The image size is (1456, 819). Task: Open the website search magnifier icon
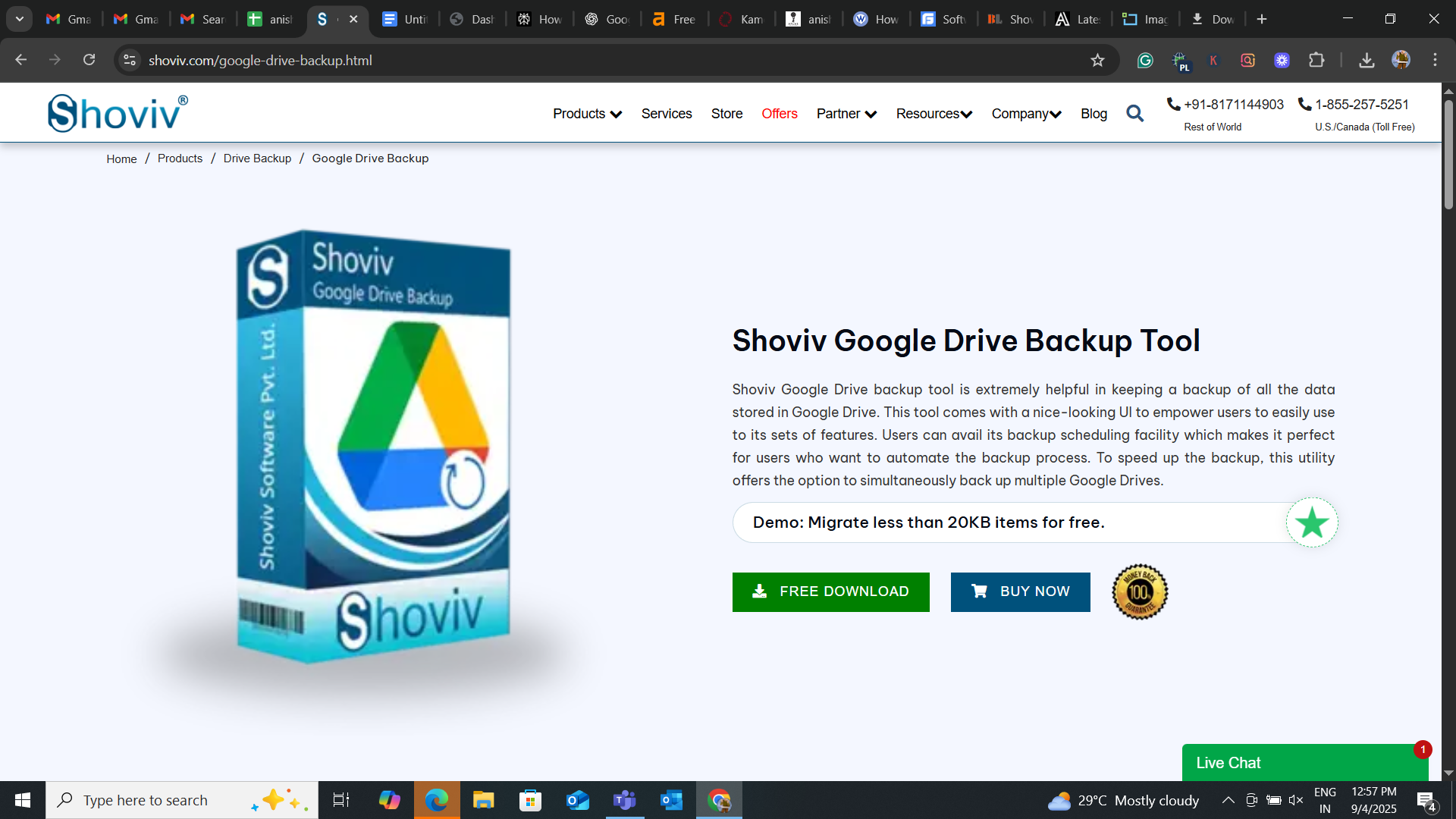pos(1134,114)
